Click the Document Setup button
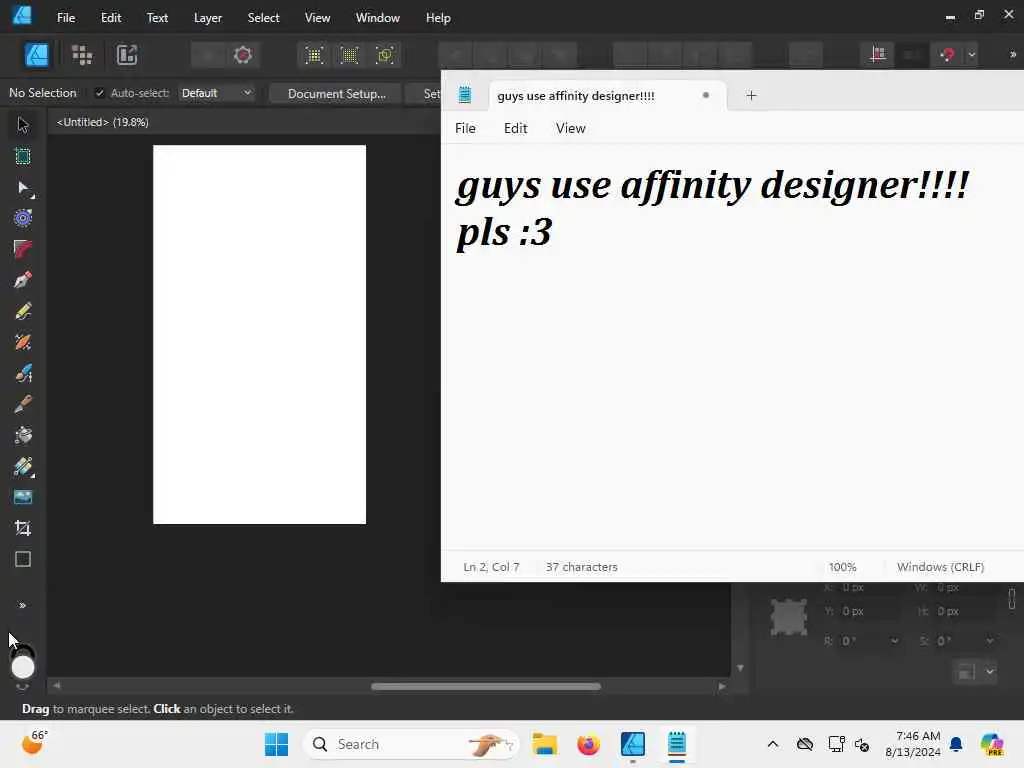This screenshot has height=768, width=1024. tap(336, 93)
